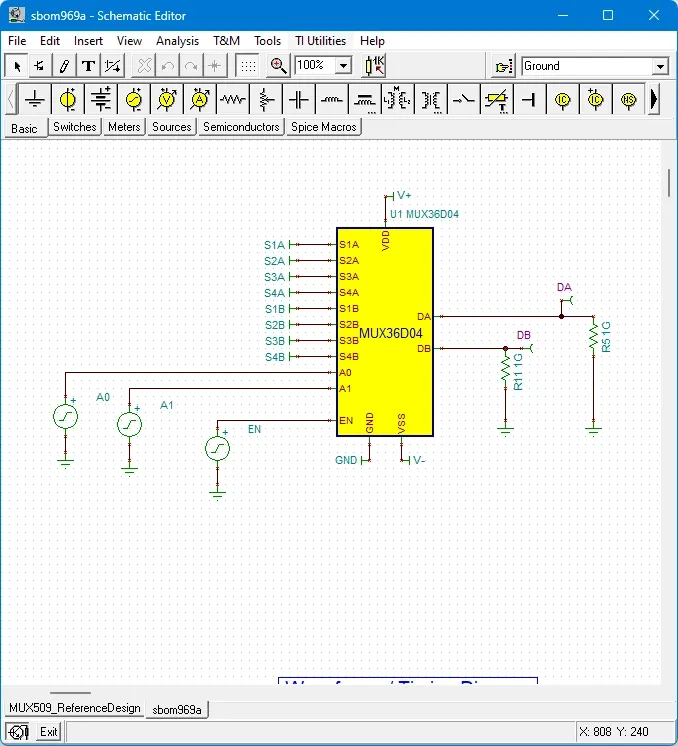Click the V- supply jumper label
678x746 pixels.
[x=419, y=460]
